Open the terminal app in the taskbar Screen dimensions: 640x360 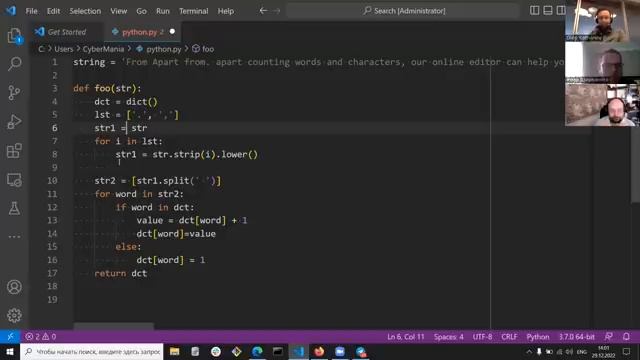(278, 351)
